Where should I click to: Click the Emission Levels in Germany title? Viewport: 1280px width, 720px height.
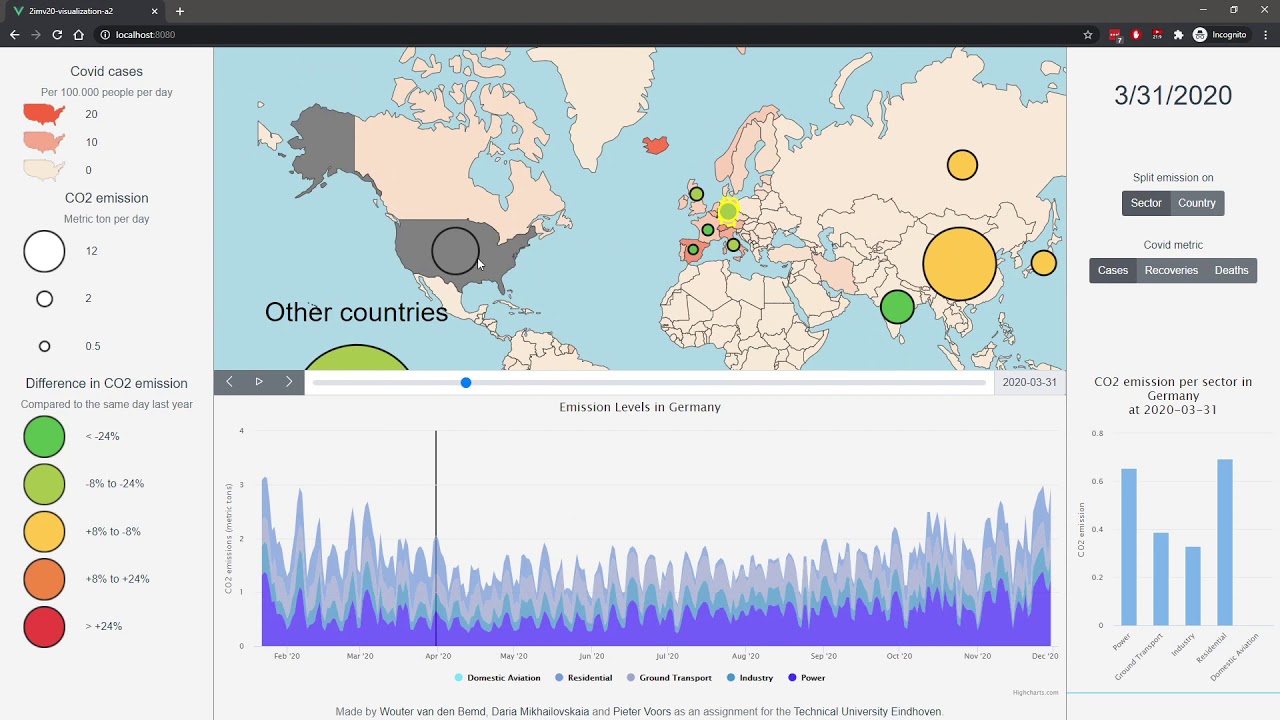pyautogui.click(x=640, y=407)
